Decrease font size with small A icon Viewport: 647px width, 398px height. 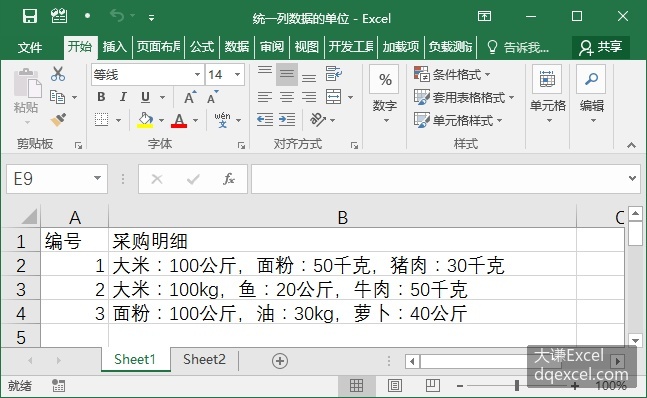point(212,97)
